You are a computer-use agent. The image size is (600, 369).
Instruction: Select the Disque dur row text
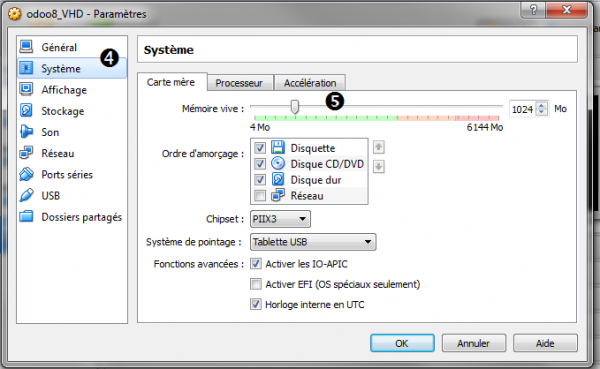[x=316, y=180]
